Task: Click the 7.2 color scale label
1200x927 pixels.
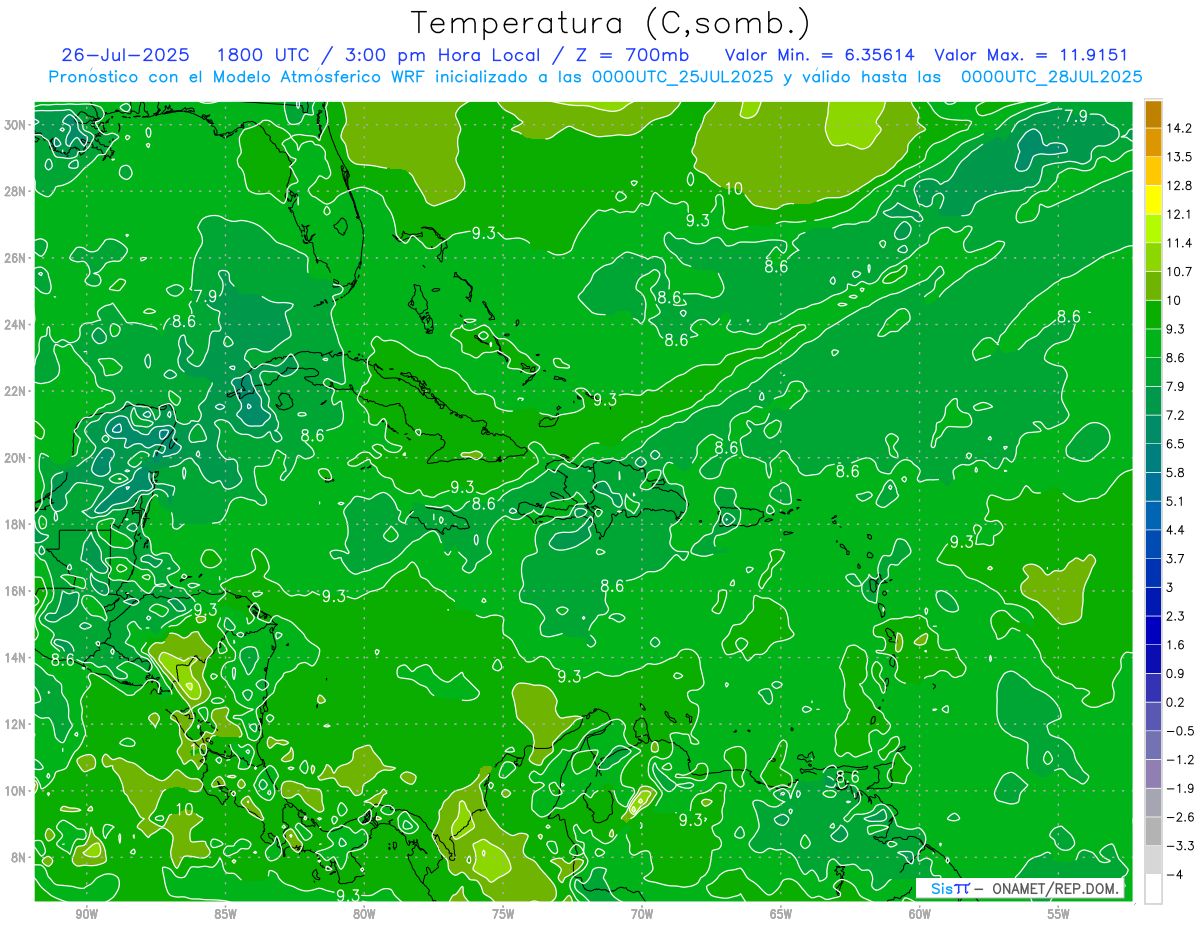Action: point(1176,414)
